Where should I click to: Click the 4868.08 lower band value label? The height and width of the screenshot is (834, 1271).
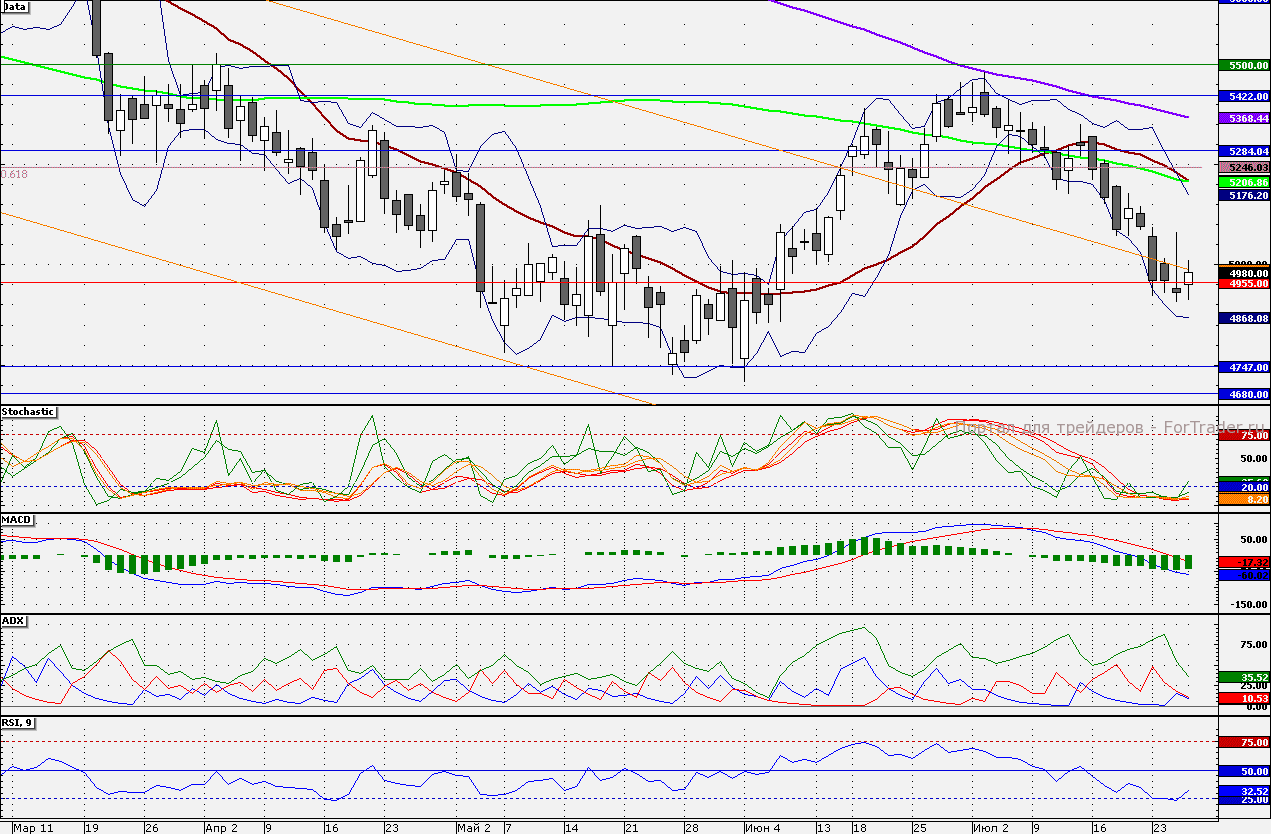[1244, 318]
